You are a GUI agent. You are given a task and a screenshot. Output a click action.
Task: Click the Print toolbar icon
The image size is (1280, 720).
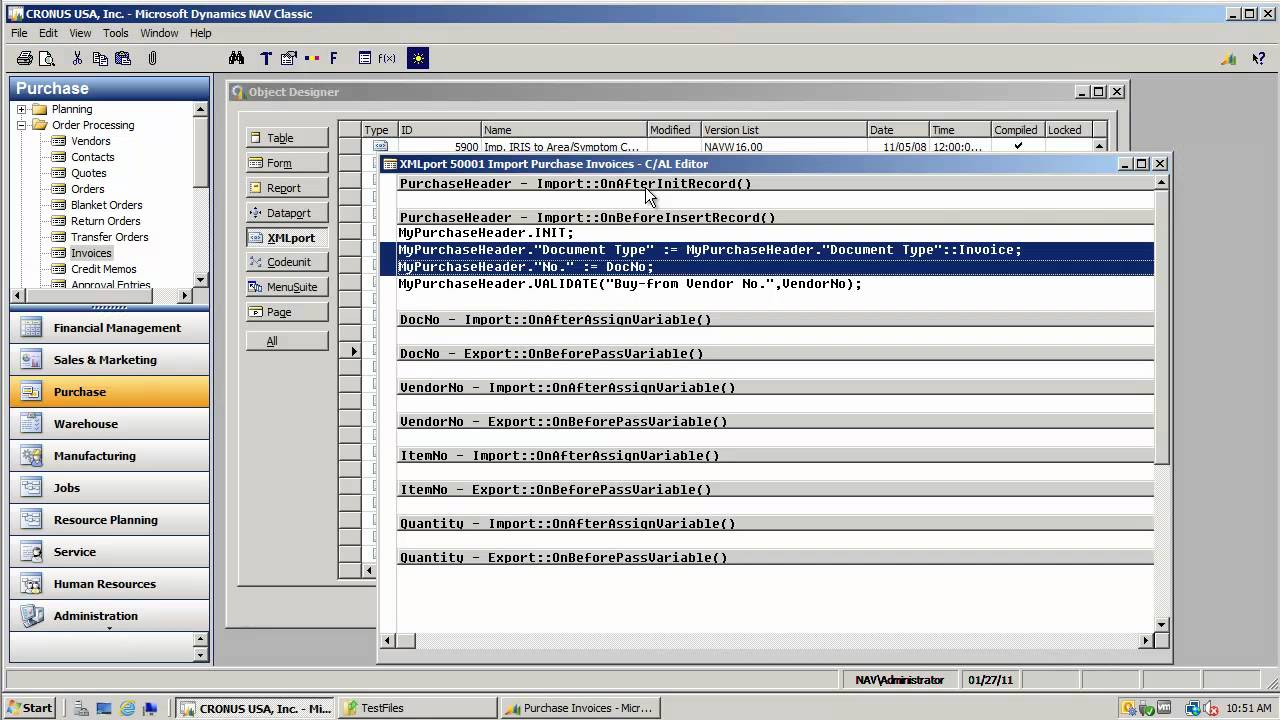coord(25,59)
